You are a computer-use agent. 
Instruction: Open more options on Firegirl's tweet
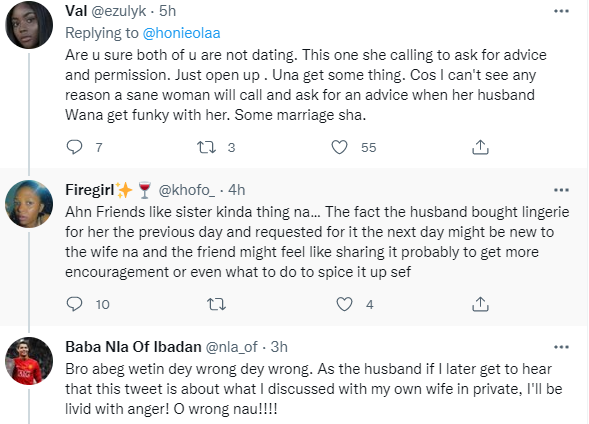click(561, 190)
